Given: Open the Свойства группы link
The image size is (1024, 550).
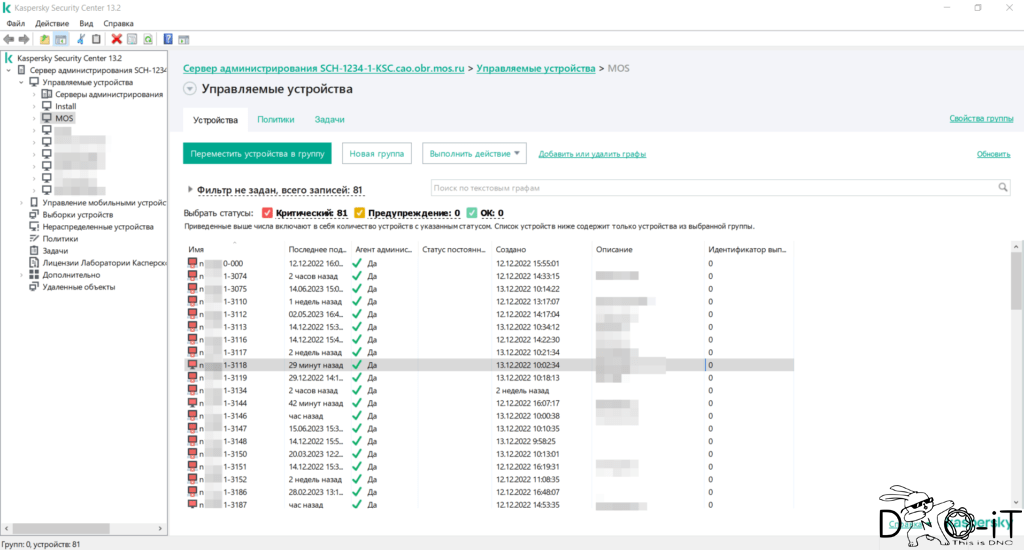Looking at the screenshot, I should click(981, 118).
